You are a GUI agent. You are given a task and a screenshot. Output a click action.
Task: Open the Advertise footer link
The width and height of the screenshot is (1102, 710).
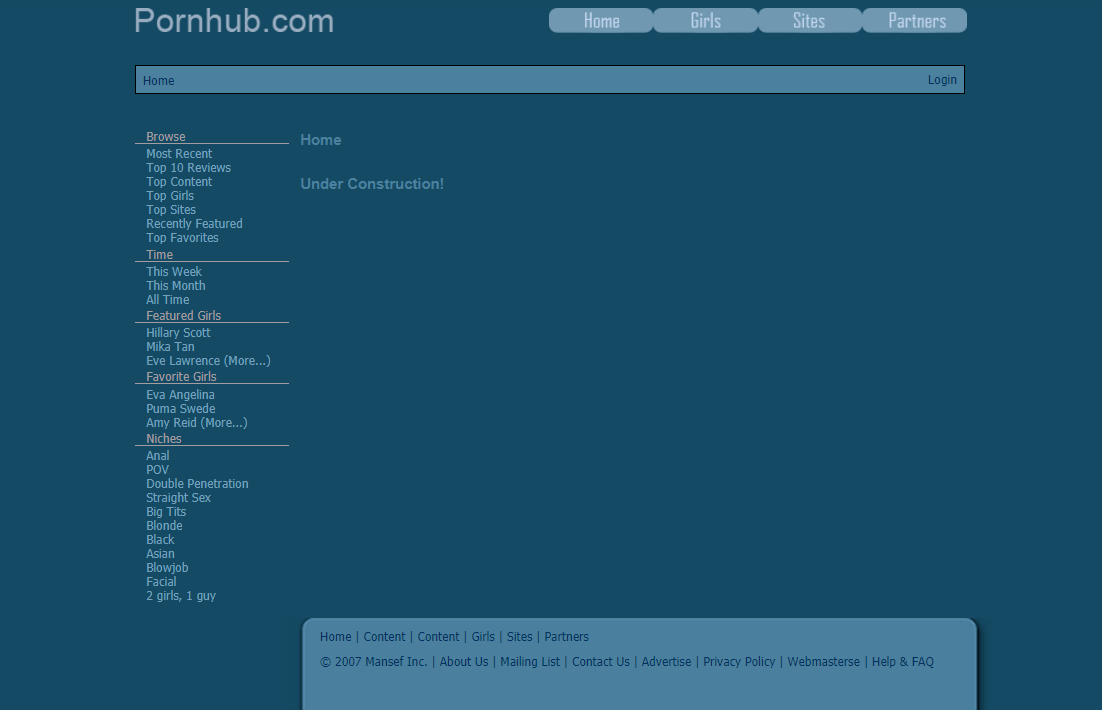(666, 662)
